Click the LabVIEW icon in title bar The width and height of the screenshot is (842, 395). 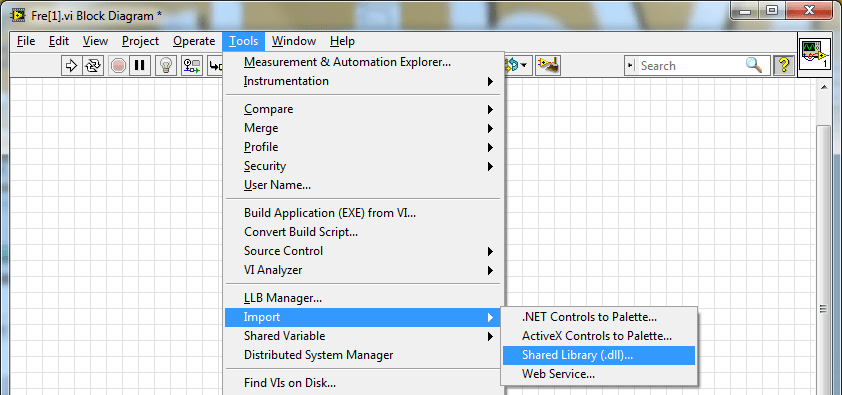tap(18, 16)
